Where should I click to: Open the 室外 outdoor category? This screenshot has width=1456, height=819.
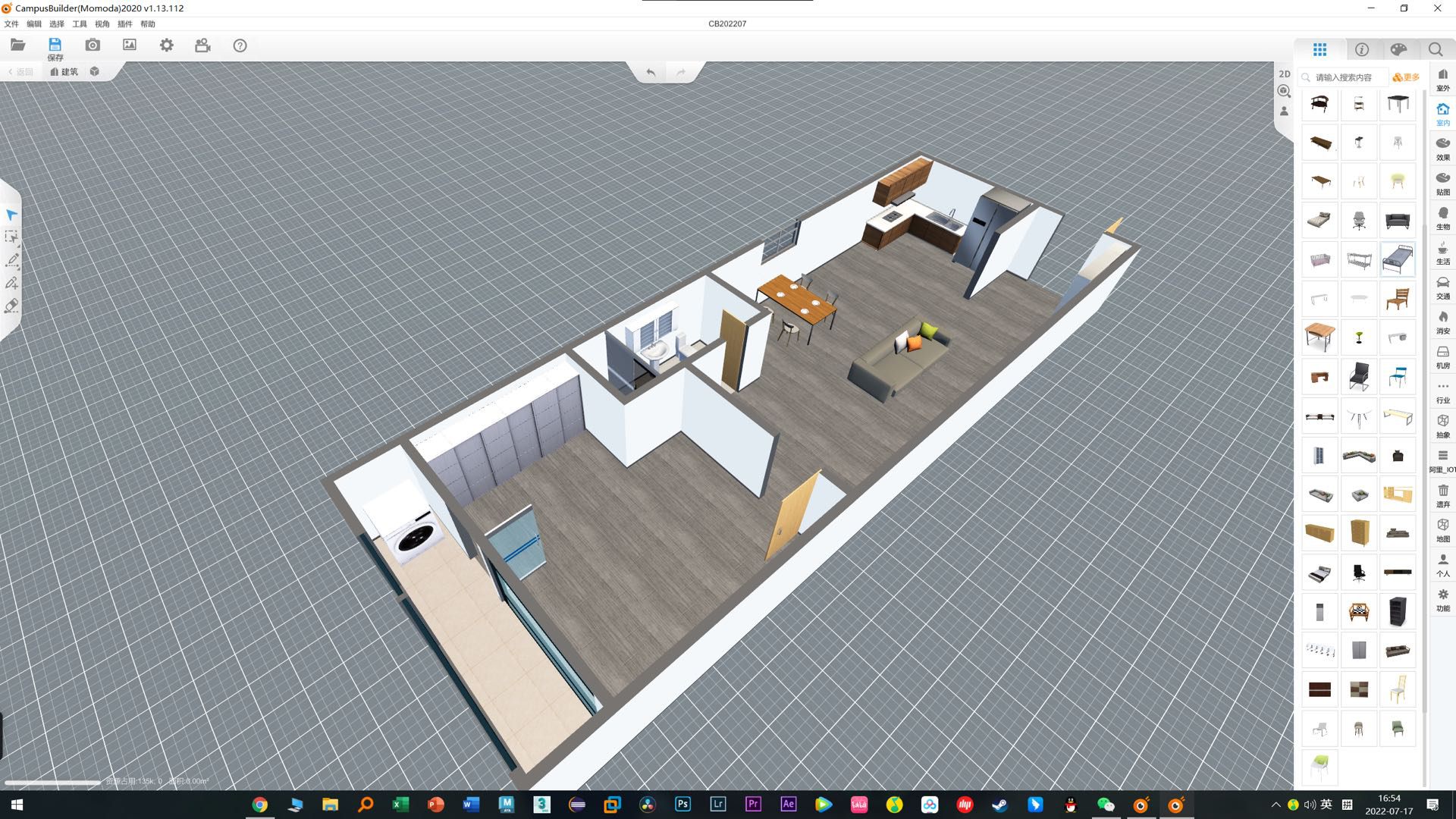(1442, 80)
